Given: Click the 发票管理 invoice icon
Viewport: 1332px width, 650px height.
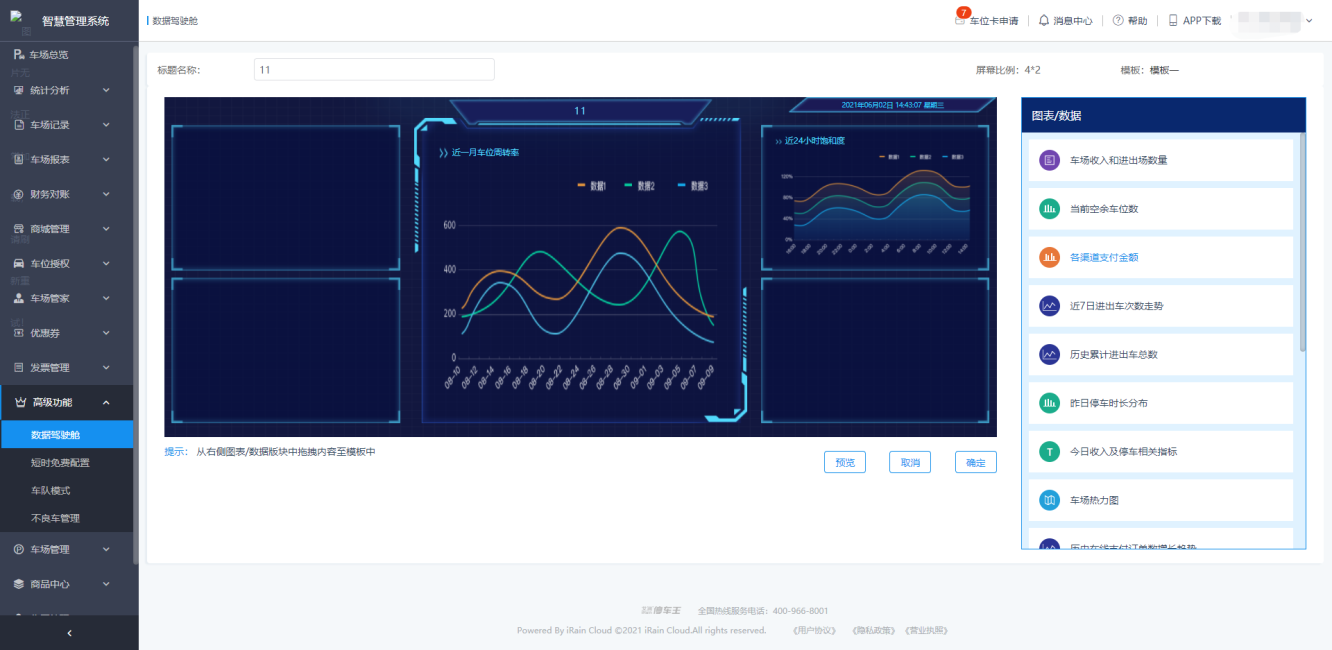Looking at the screenshot, I should point(18,368).
